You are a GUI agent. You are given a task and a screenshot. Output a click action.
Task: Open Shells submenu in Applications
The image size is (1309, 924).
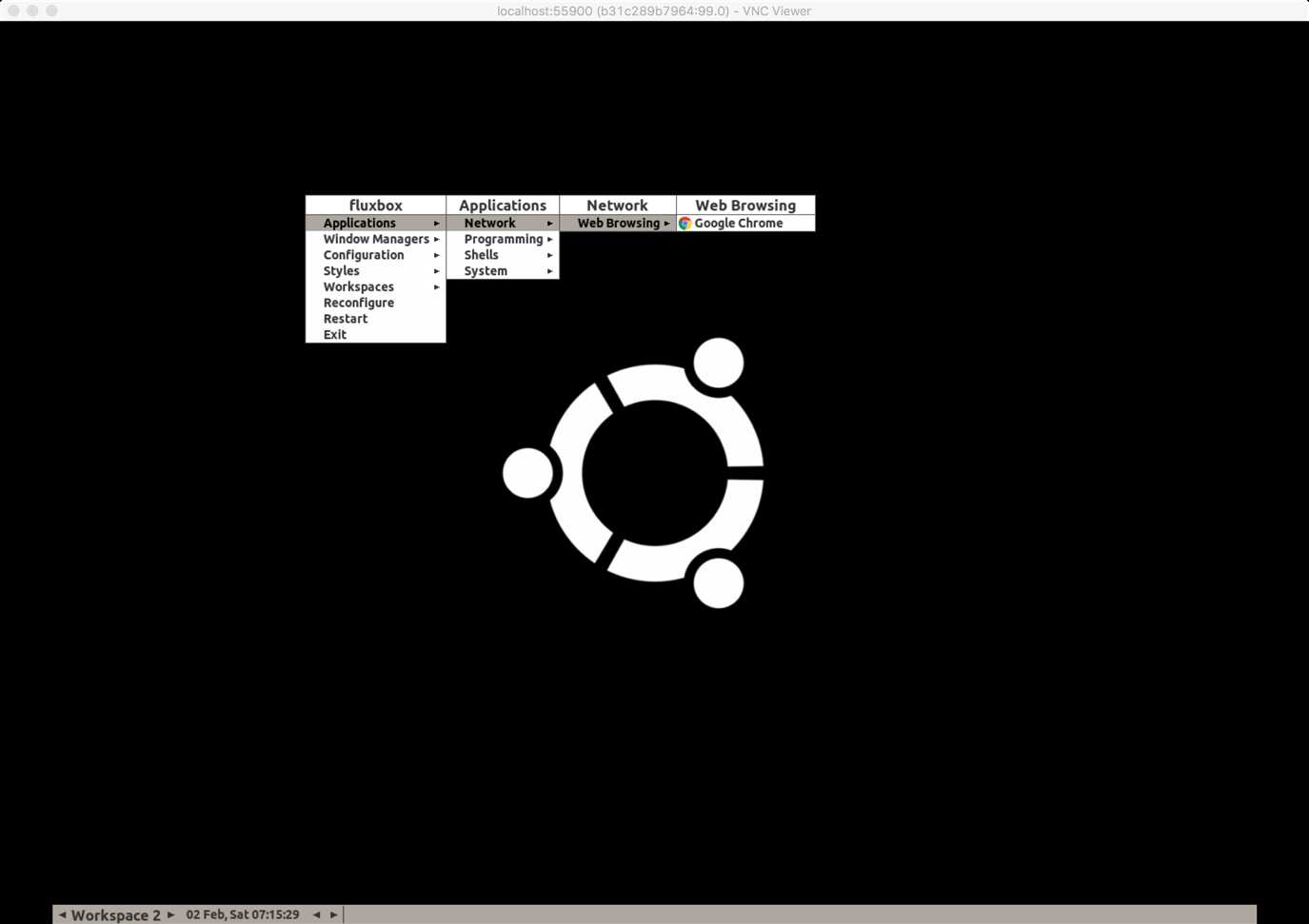[x=503, y=255]
